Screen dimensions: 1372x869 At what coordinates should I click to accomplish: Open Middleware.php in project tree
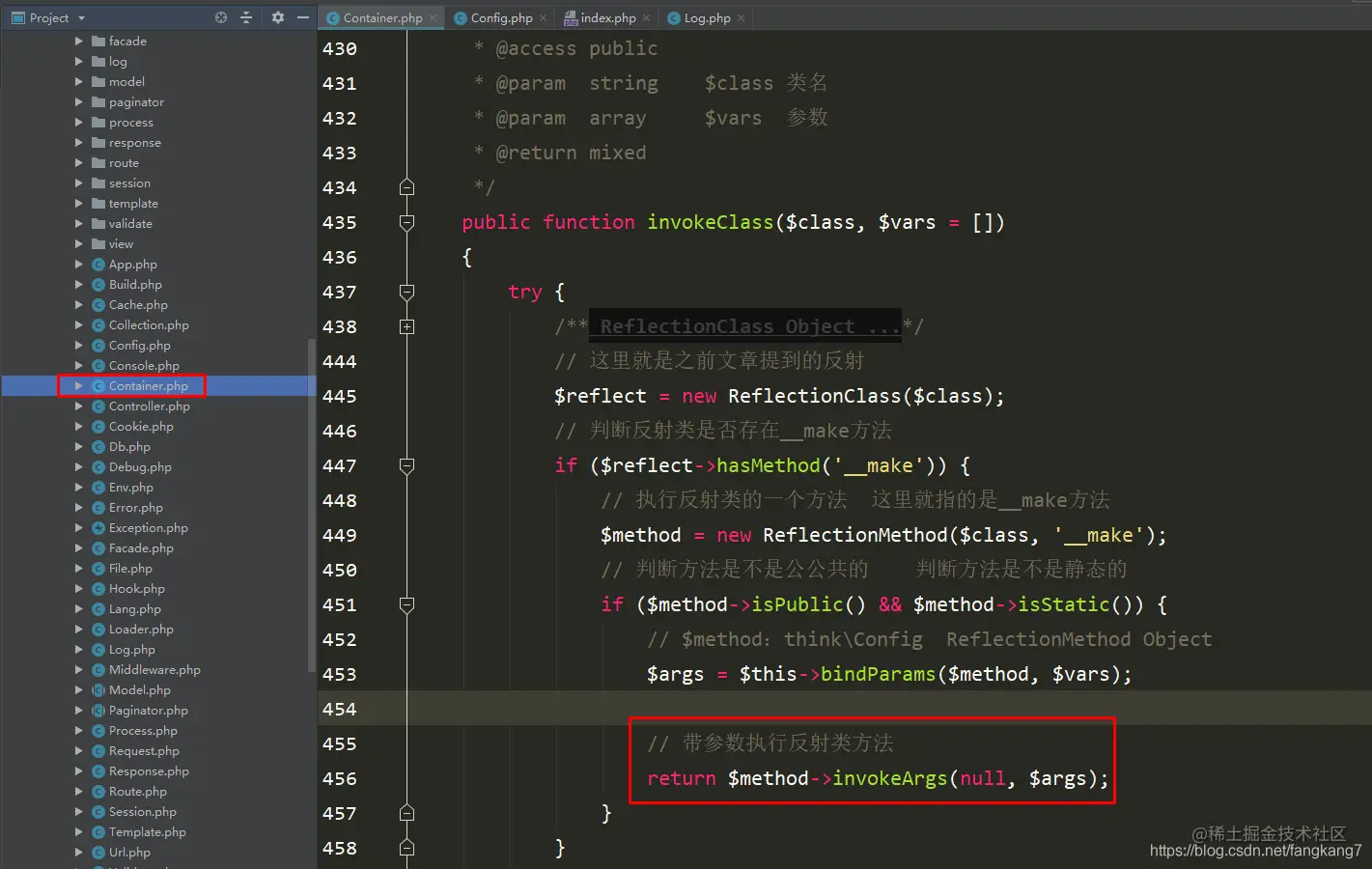[154, 669]
